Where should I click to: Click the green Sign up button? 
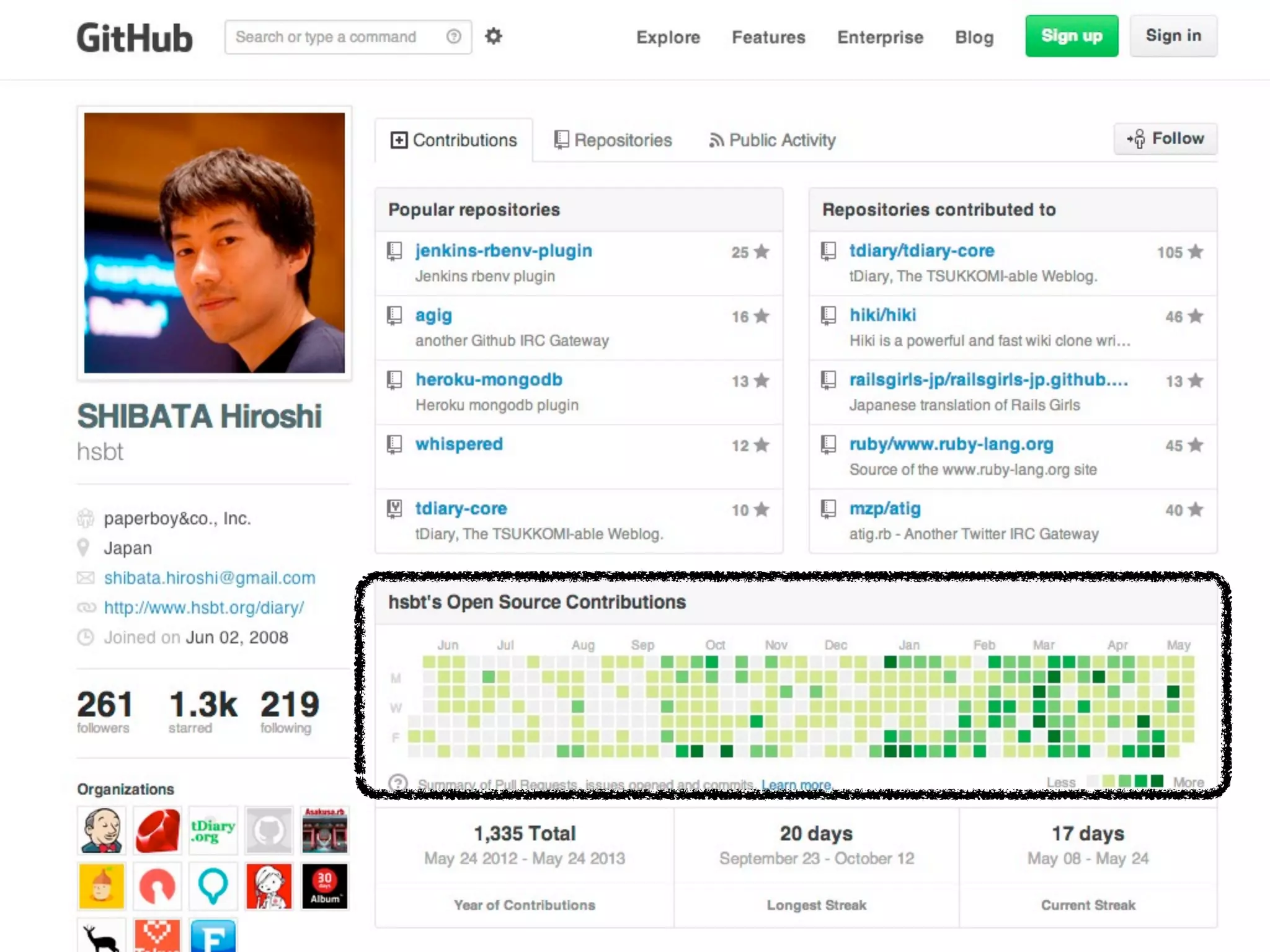[1072, 36]
